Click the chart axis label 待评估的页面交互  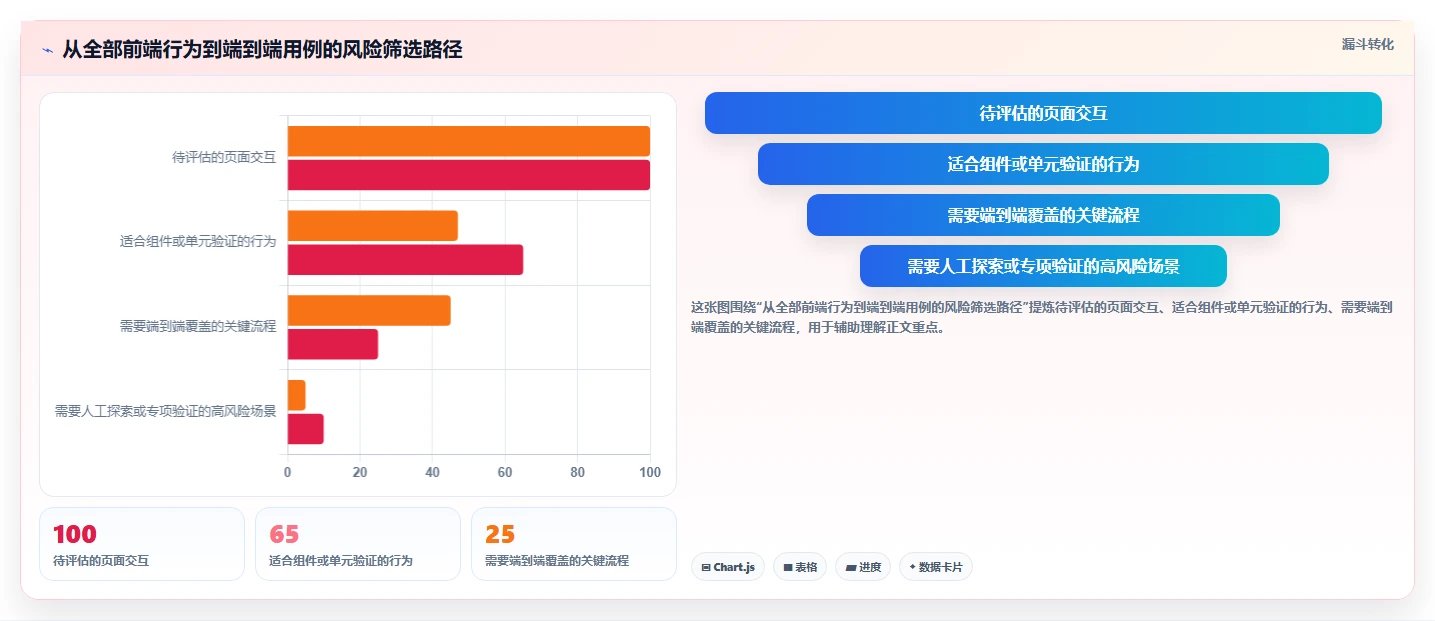pyautogui.click(x=224, y=157)
